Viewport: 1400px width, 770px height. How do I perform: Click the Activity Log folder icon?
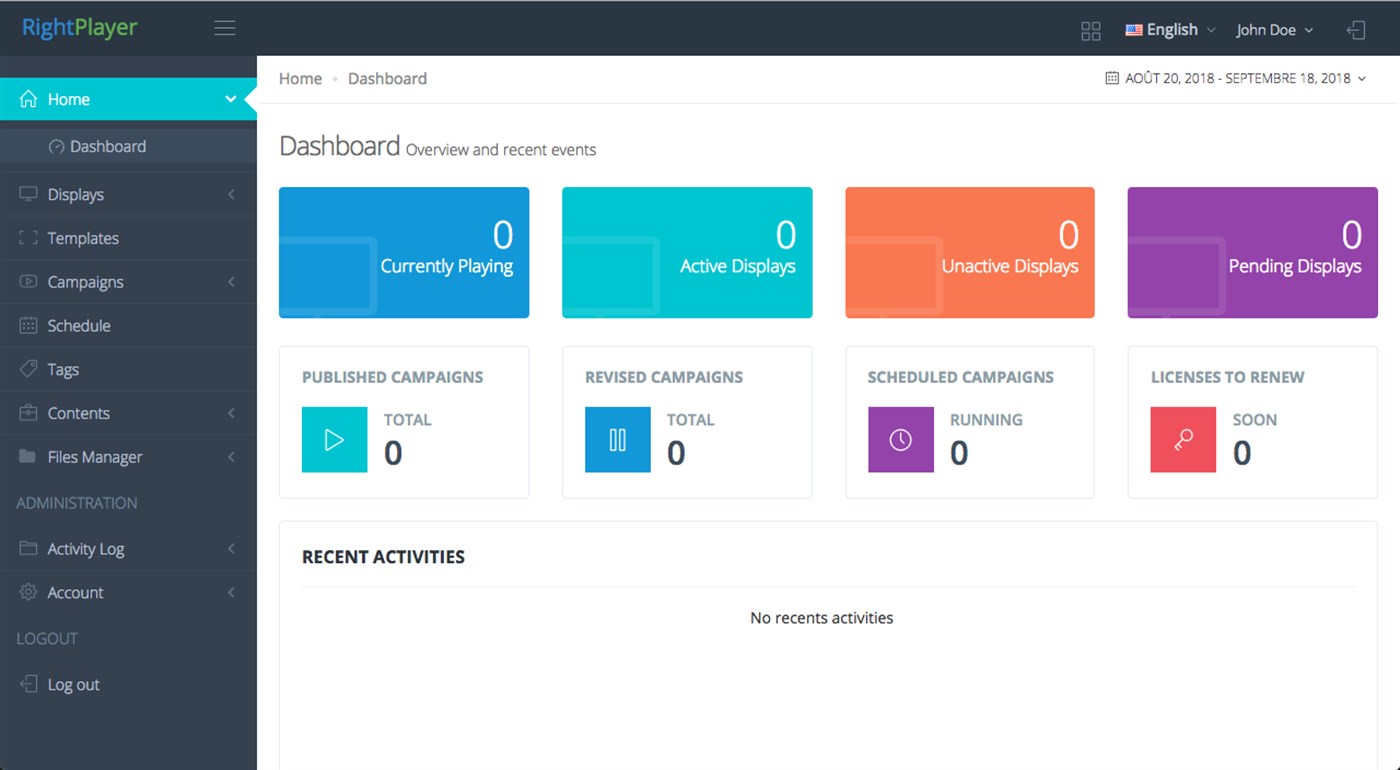pos(28,548)
